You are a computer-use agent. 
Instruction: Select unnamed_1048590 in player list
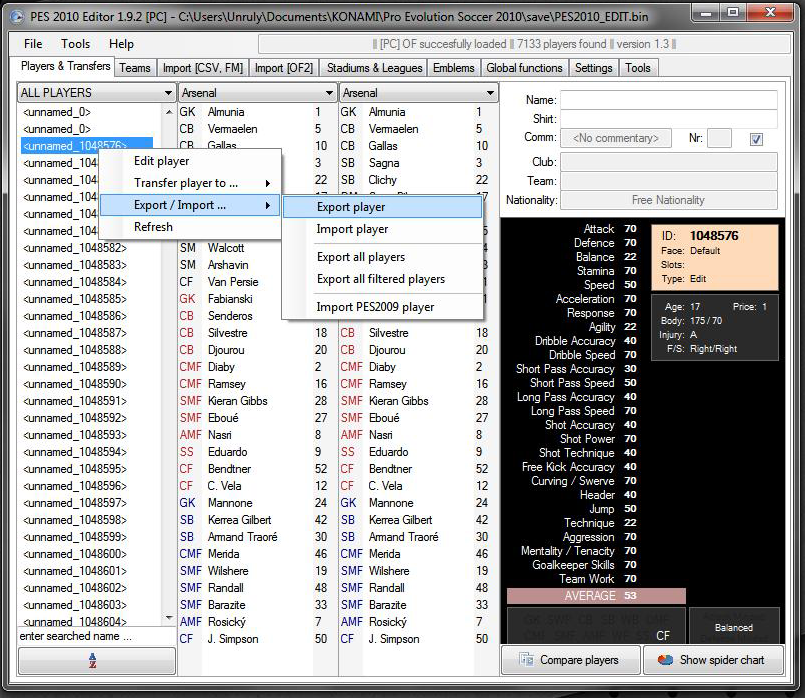coord(75,384)
